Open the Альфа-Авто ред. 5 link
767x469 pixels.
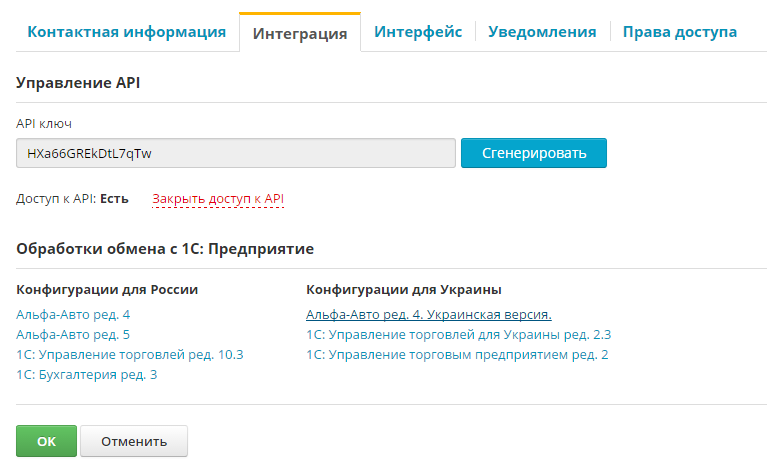[x=73, y=334]
